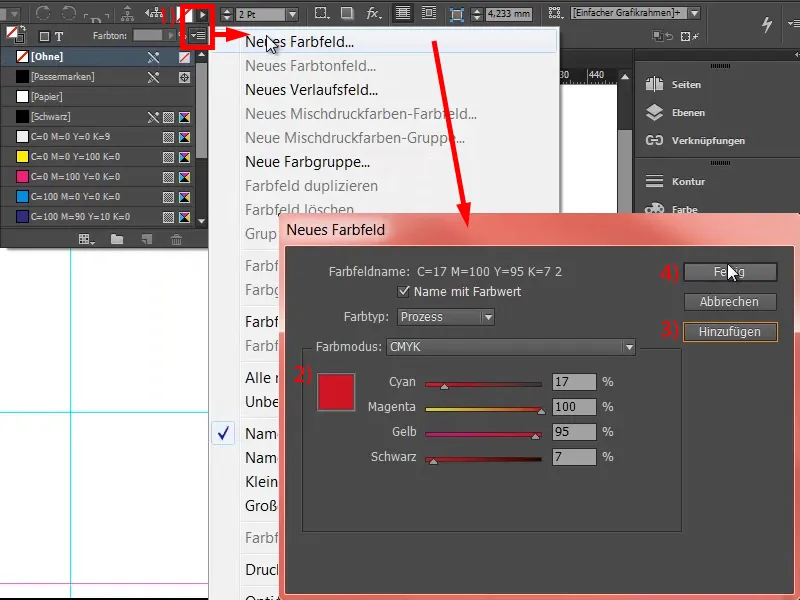Open the Farbmodus CMYK dropdown
Screen dimensions: 800x600
(x=511, y=347)
